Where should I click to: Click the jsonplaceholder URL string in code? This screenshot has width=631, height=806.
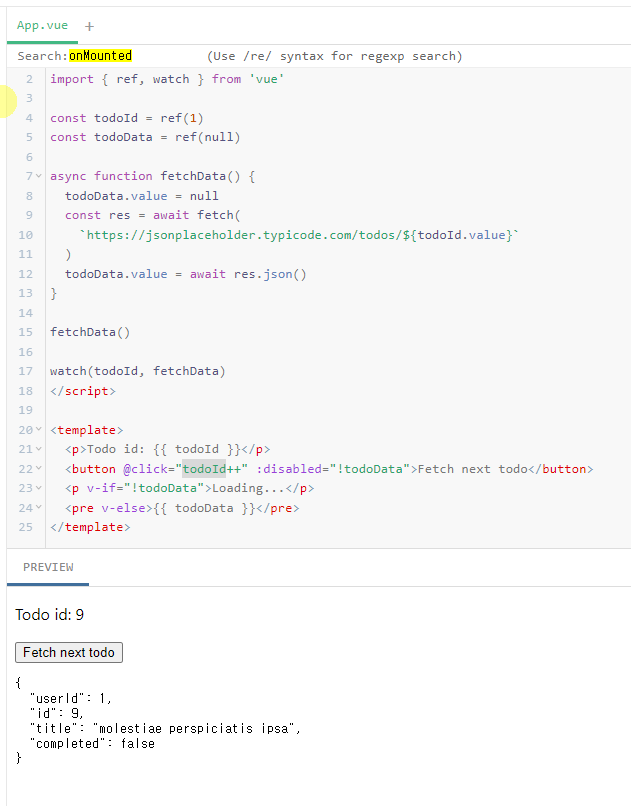coord(299,235)
